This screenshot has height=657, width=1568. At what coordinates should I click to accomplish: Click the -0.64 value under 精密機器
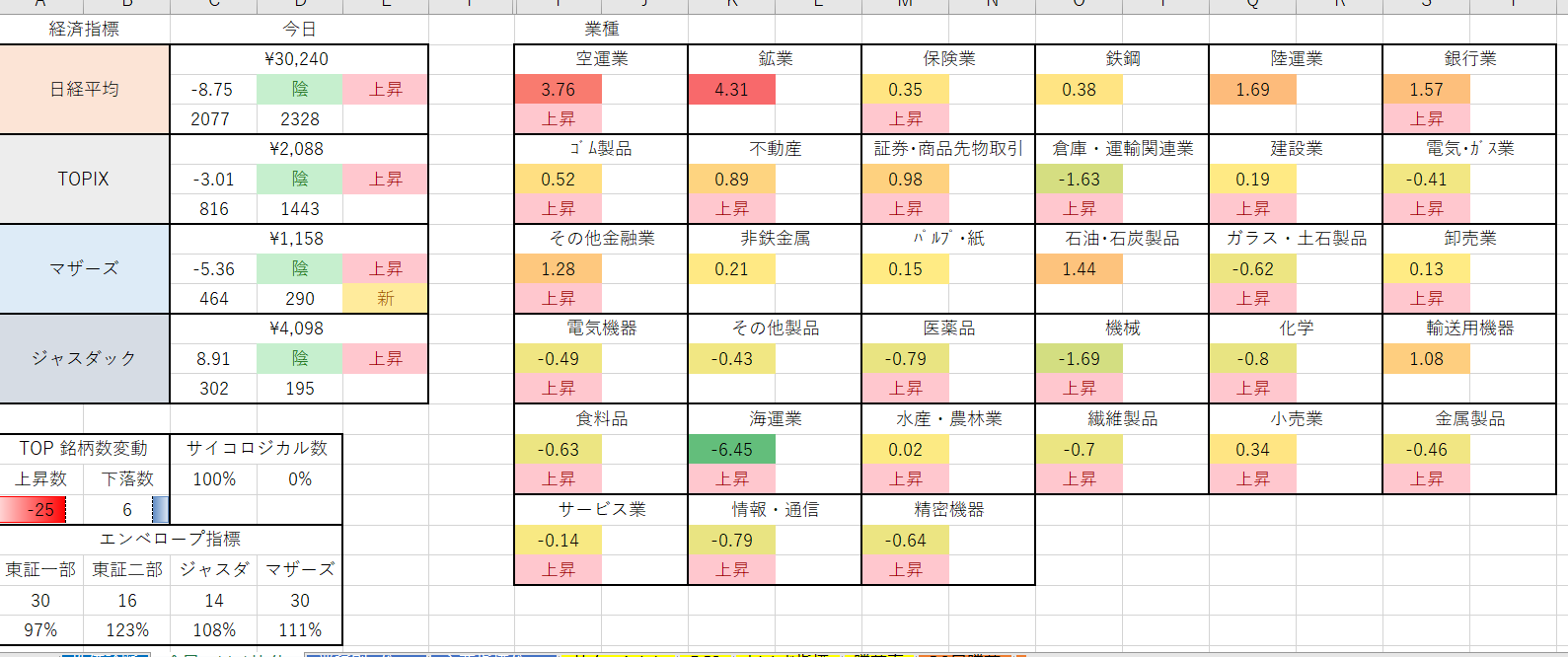(x=905, y=541)
